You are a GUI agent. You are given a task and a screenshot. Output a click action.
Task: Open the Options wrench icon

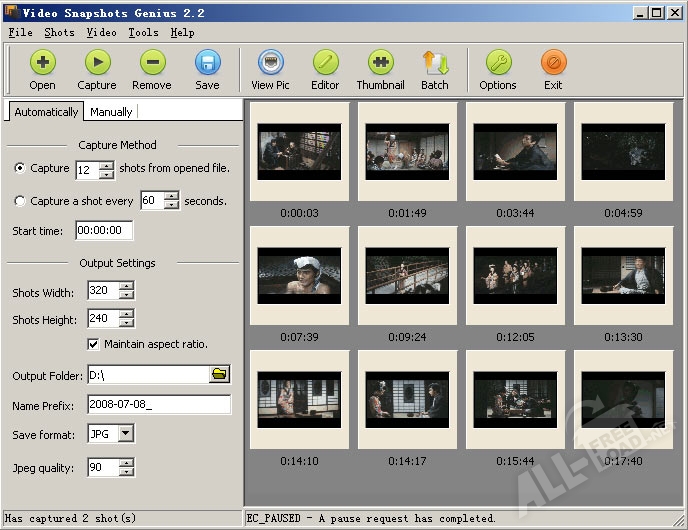[x=497, y=65]
